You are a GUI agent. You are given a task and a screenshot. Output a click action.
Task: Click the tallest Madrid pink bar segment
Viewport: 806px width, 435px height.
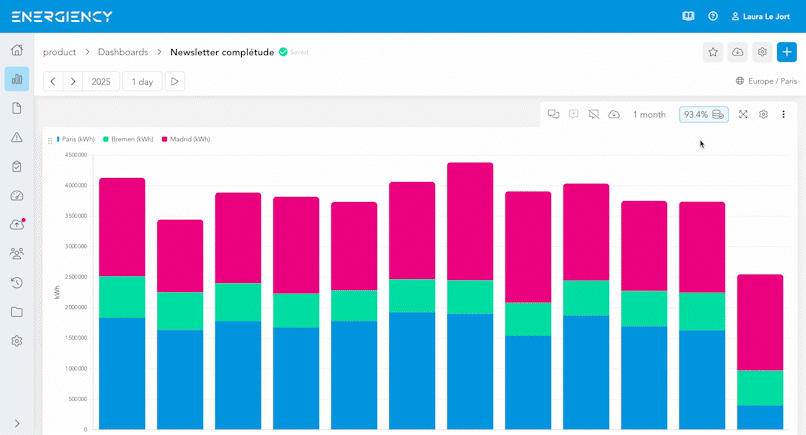coord(470,222)
